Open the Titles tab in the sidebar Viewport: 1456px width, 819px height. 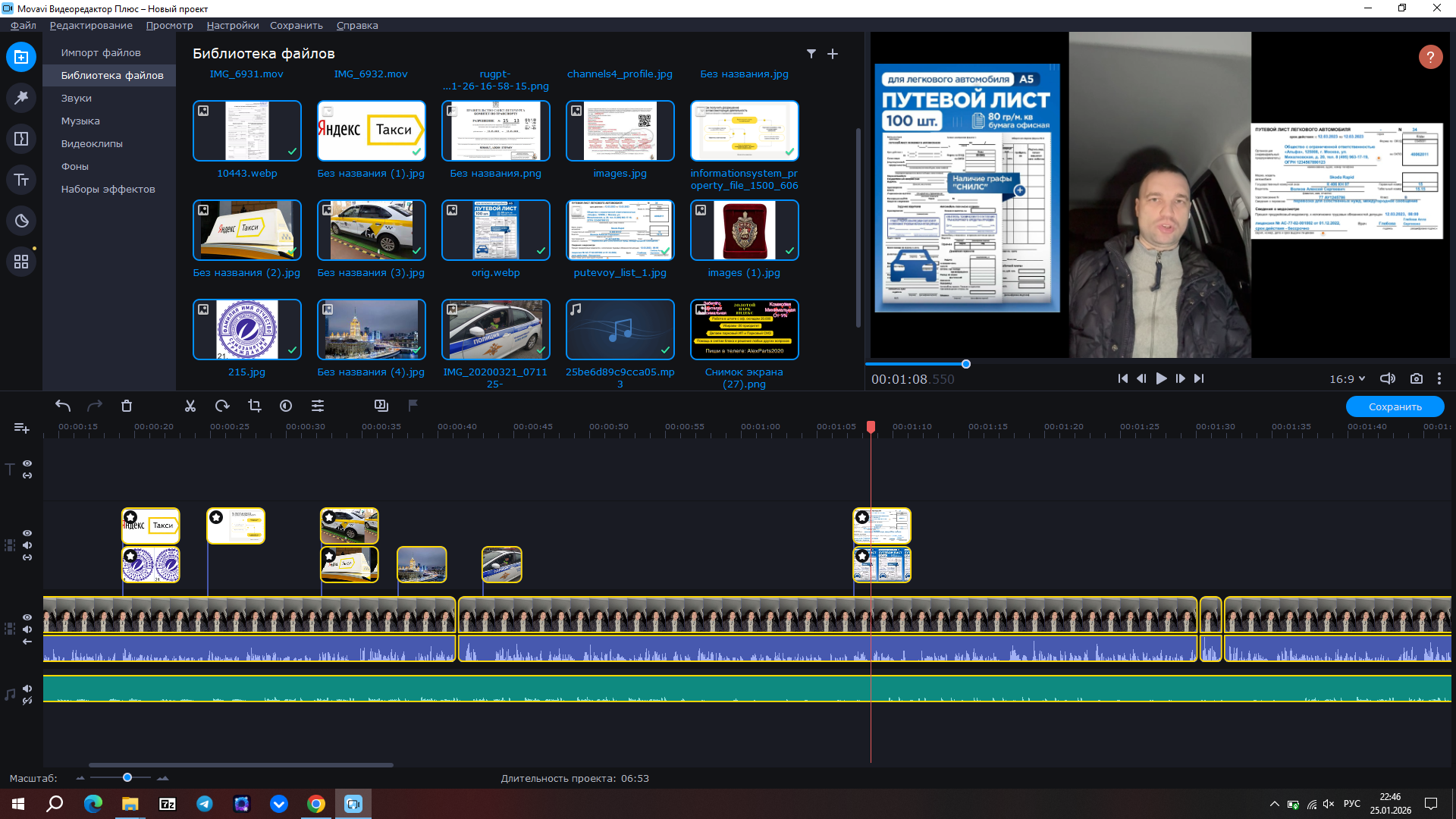pyautogui.click(x=21, y=180)
